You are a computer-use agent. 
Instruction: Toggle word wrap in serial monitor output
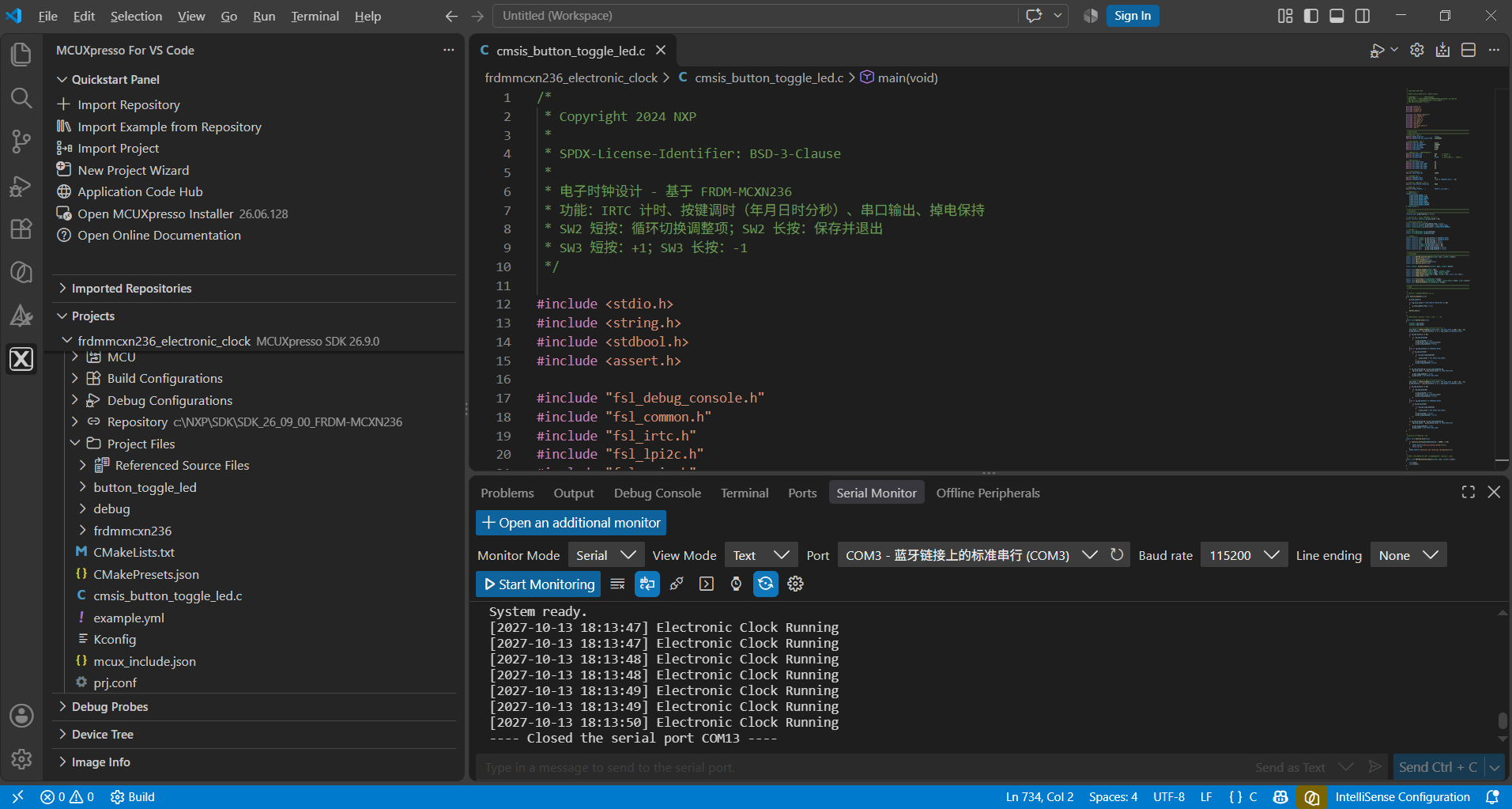pyautogui.click(x=647, y=584)
